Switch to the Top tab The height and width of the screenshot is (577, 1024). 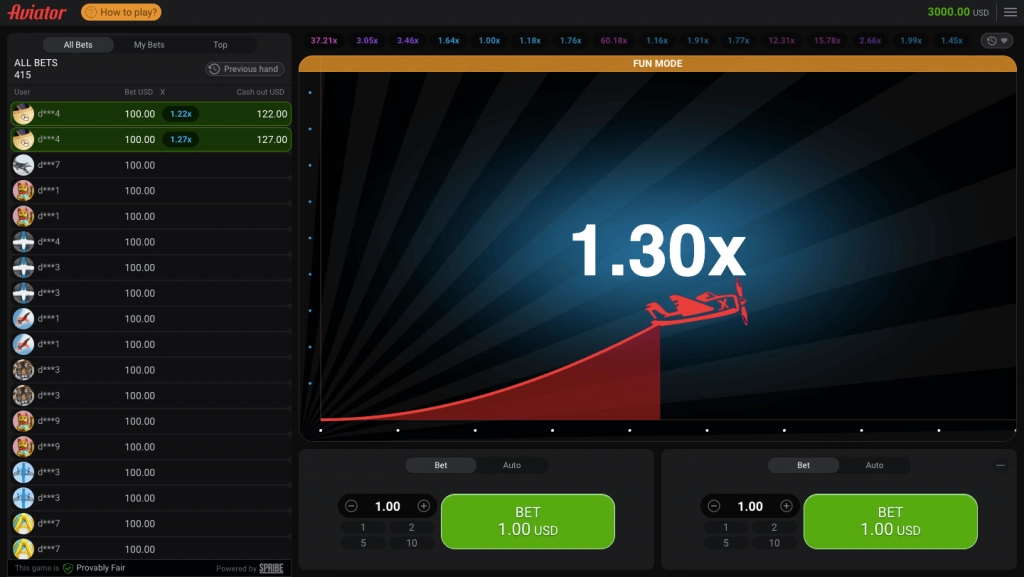point(220,45)
